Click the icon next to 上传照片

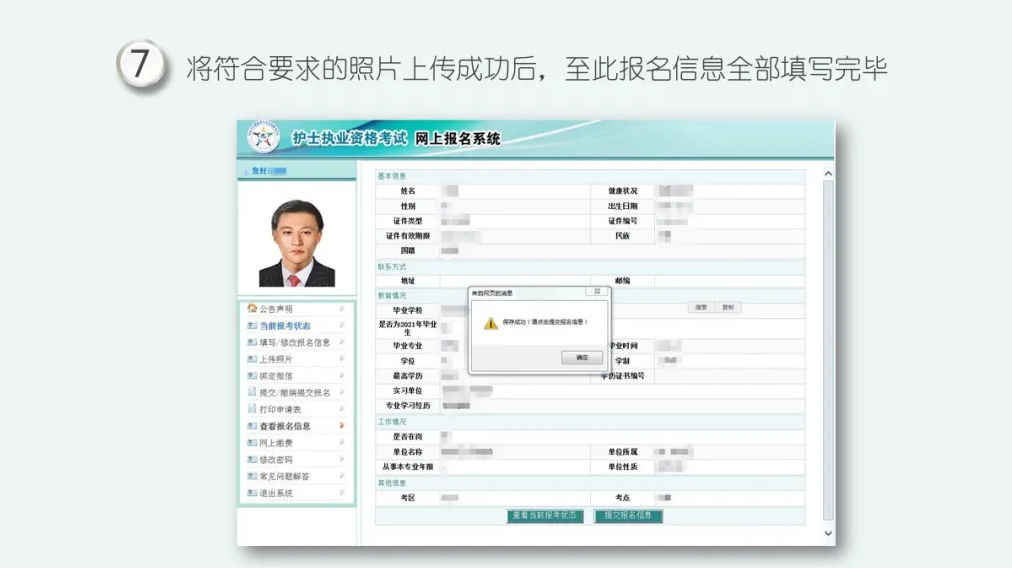pos(252,359)
